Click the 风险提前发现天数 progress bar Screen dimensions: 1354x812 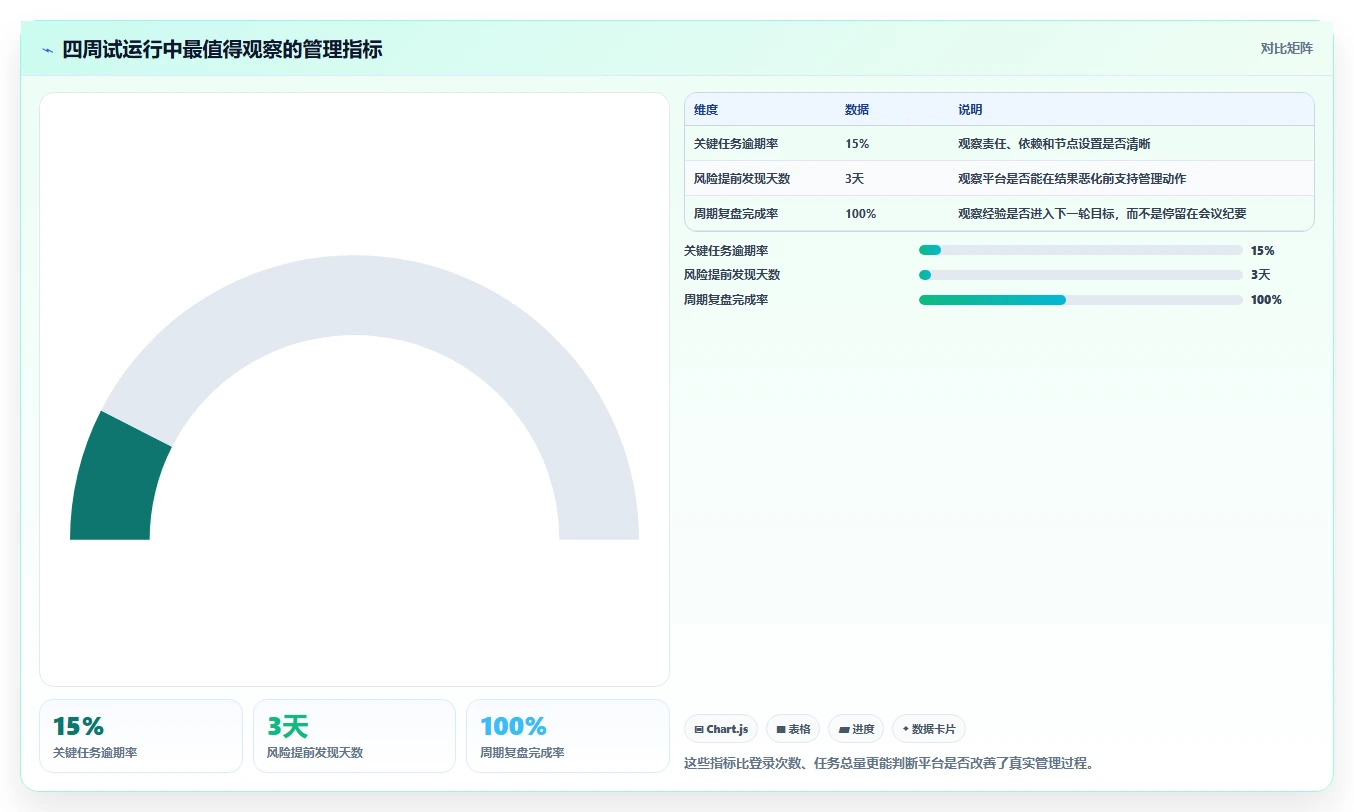(x=1081, y=275)
